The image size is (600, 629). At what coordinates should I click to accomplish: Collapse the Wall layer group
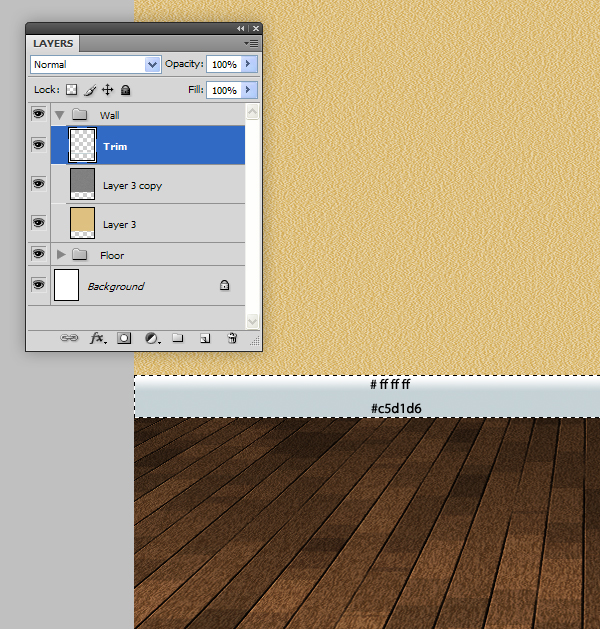pyautogui.click(x=60, y=115)
